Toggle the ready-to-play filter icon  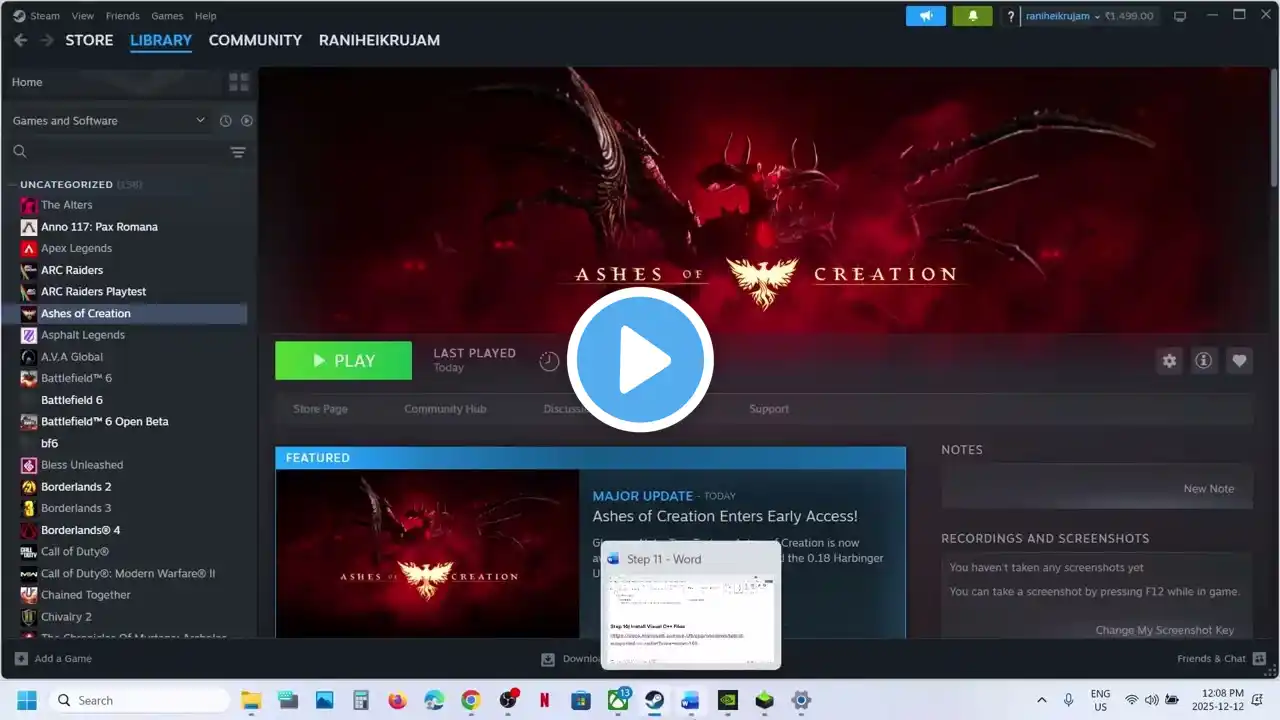coord(247,121)
